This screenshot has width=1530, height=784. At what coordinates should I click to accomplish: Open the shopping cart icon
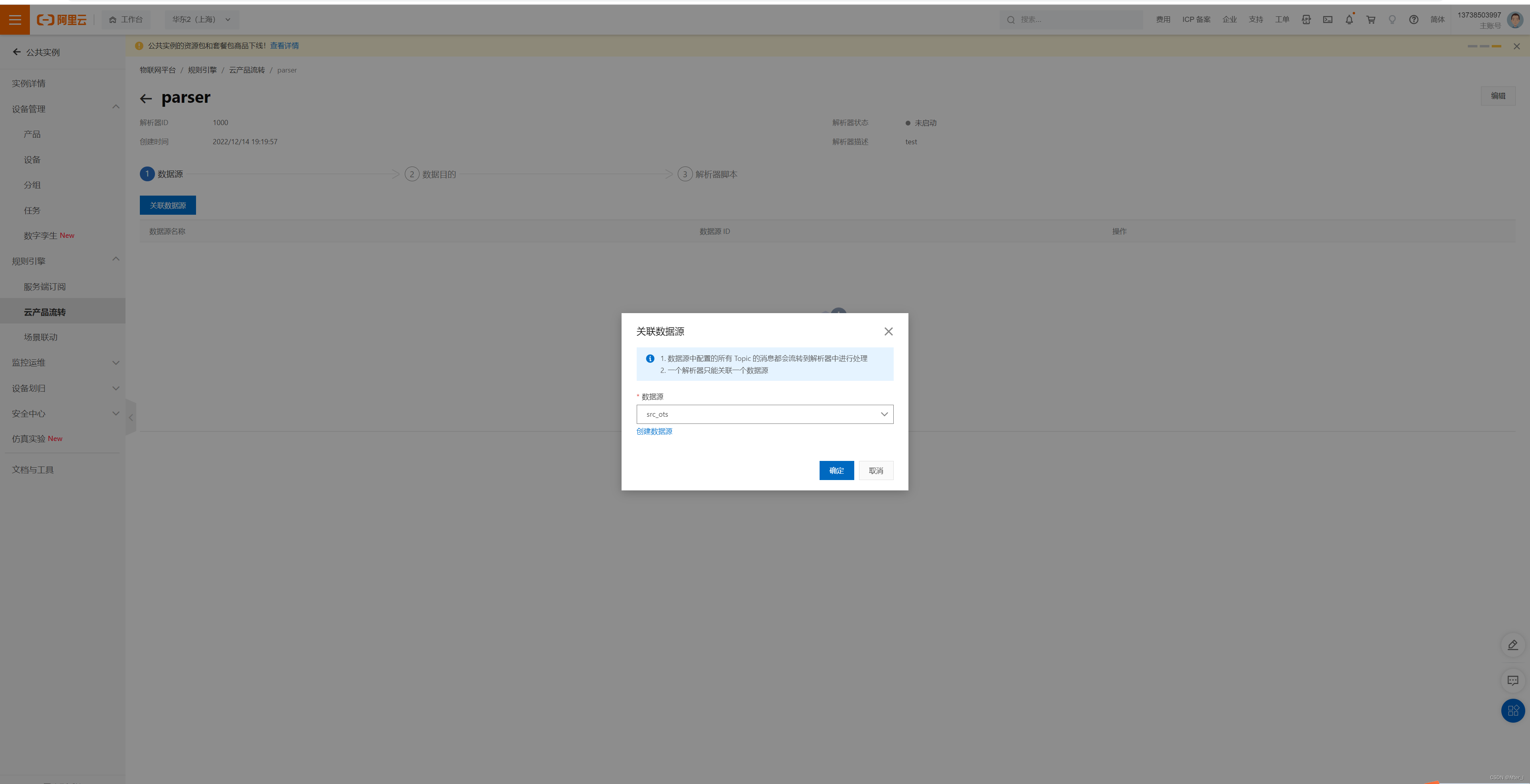pyautogui.click(x=1371, y=20)
